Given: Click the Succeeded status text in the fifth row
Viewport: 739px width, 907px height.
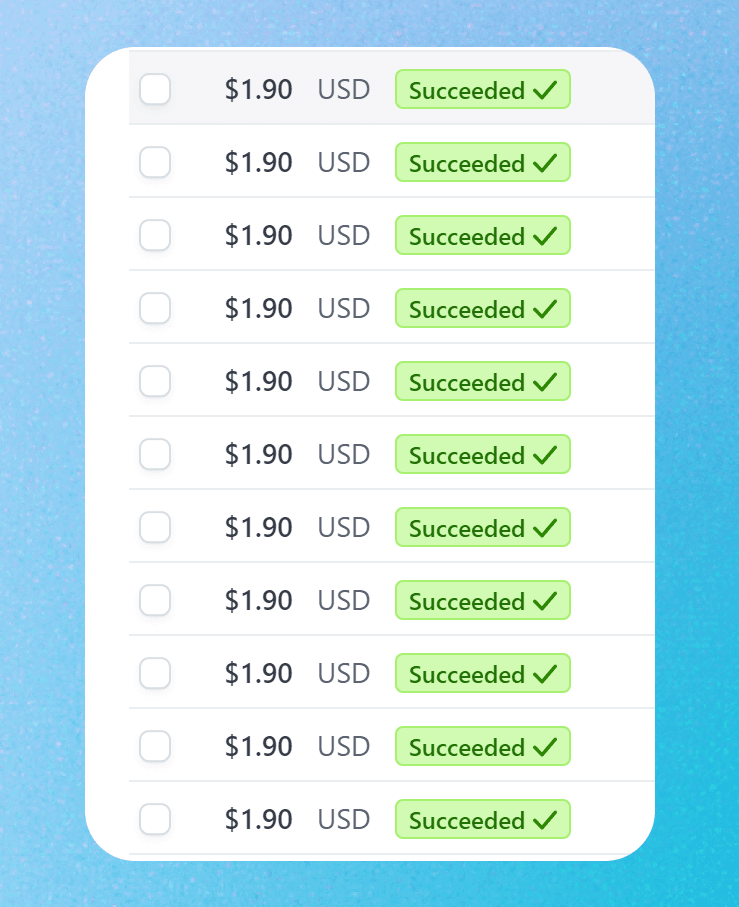Looking at the screenshot, I should pos(466,383).
